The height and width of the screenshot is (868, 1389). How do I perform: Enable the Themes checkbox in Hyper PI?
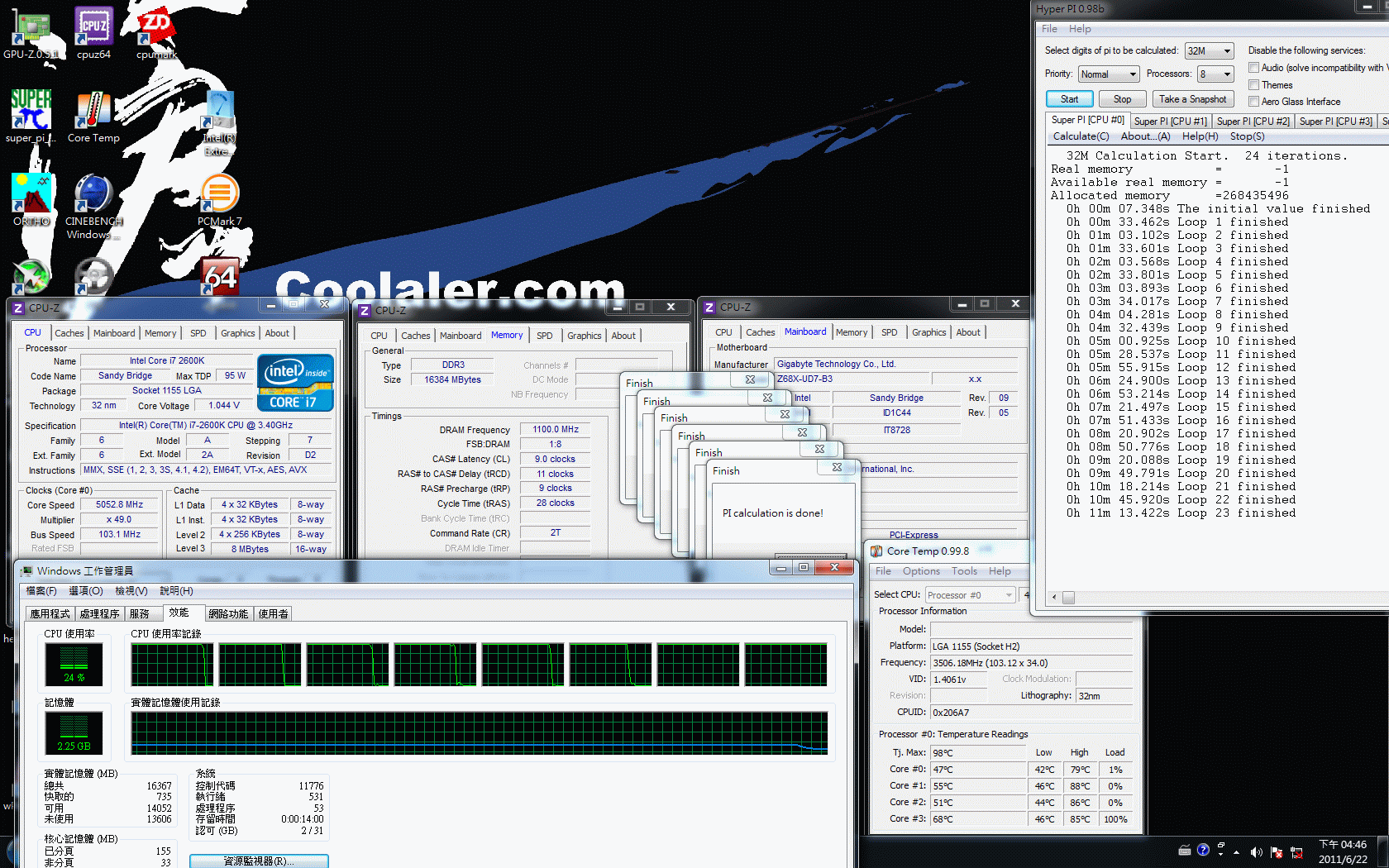[x=1253, y=84]
